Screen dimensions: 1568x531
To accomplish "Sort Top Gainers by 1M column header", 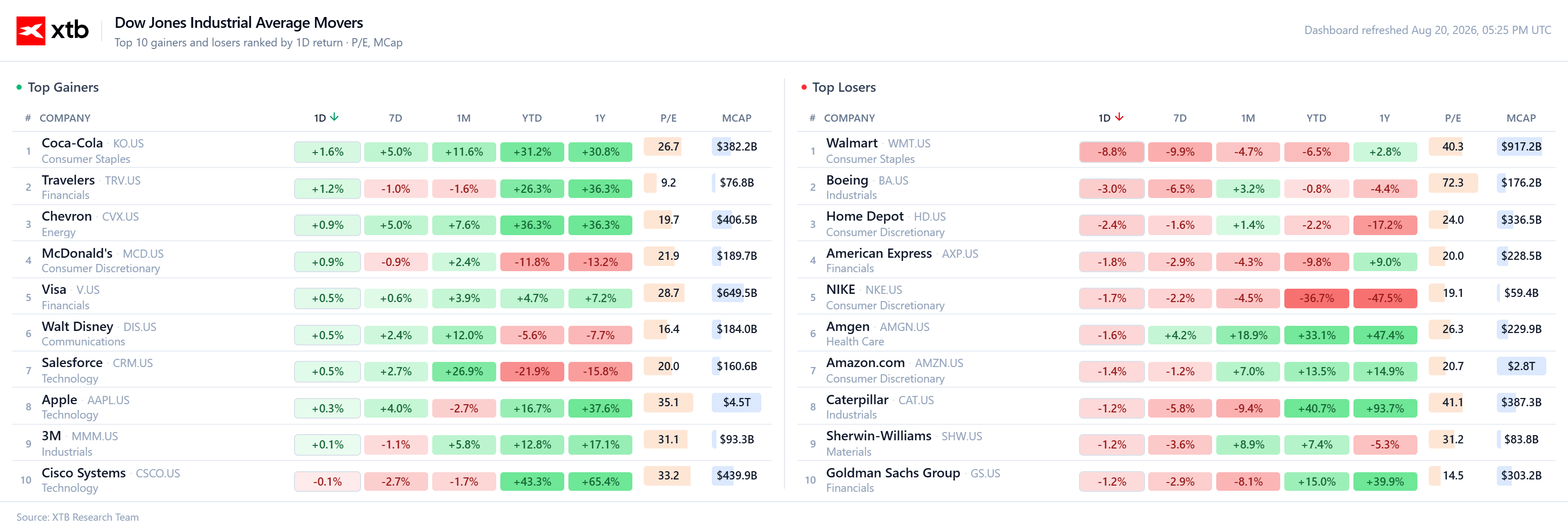I will click(464, 118).
